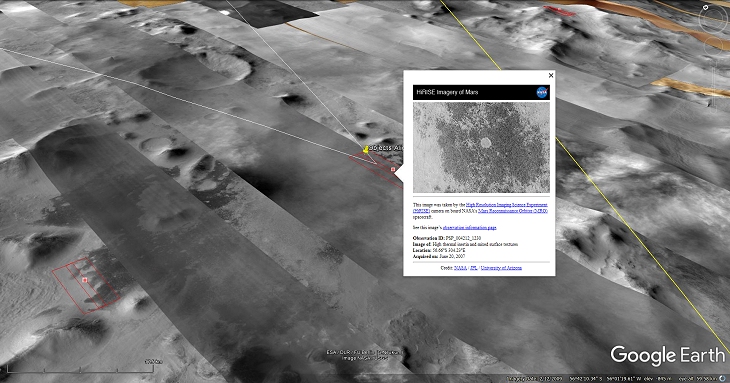Viewport: 730px width, 383px height.
Task: Click the Observation ID text line
Action: [447, 238]
